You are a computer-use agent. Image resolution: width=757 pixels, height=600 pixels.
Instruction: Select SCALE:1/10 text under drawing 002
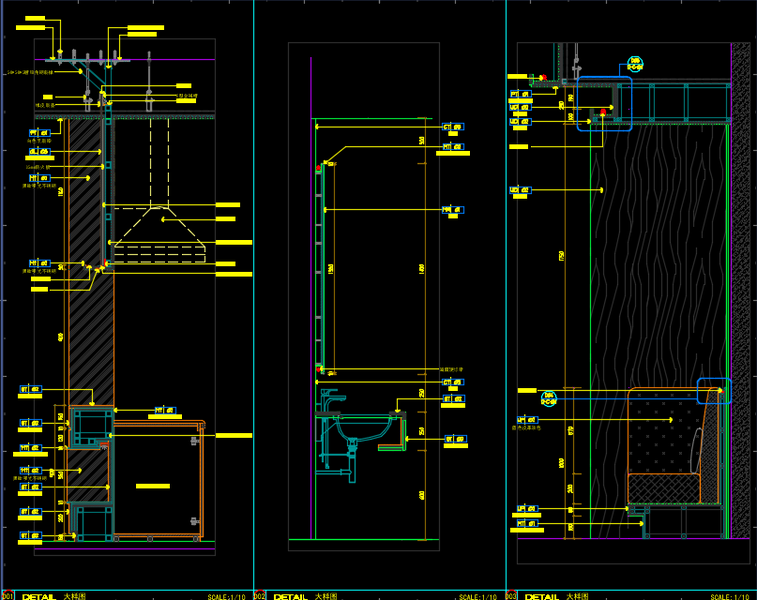pyautogui.click(x=478, y=597)
